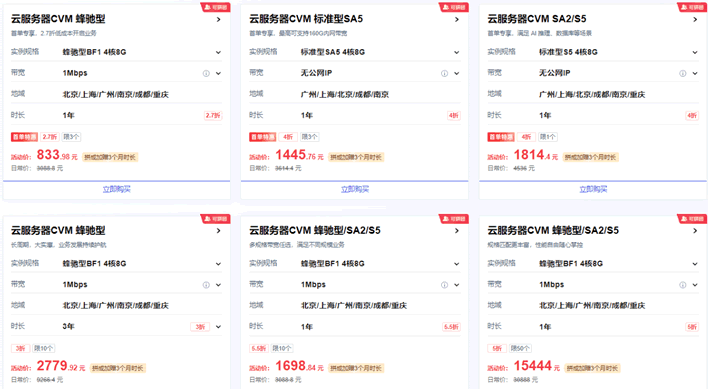Viewport: 708px width, 389px height.
Task: Click the 广州/上海/北京/成都/南京/重庆 region text
Action: click(x=592, y=95)
